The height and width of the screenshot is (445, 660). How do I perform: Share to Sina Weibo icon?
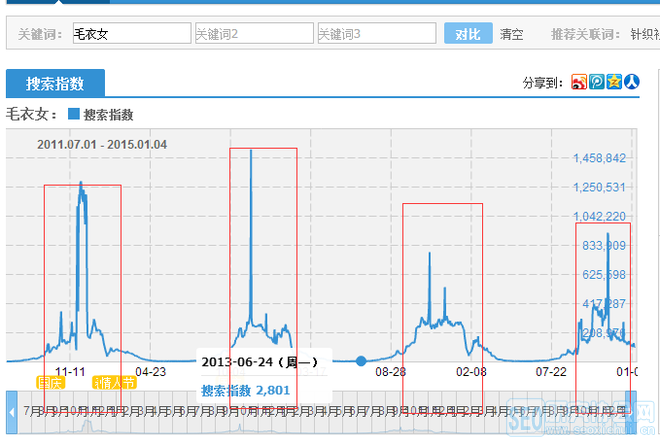579,82
